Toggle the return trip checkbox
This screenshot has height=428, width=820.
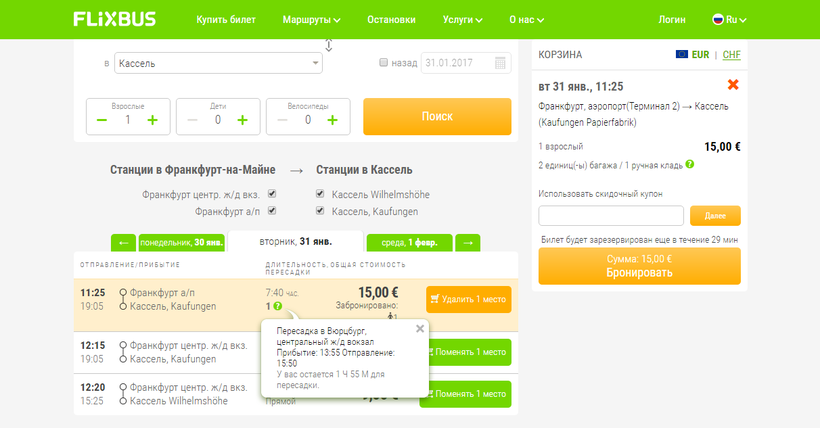pos(383,63)
